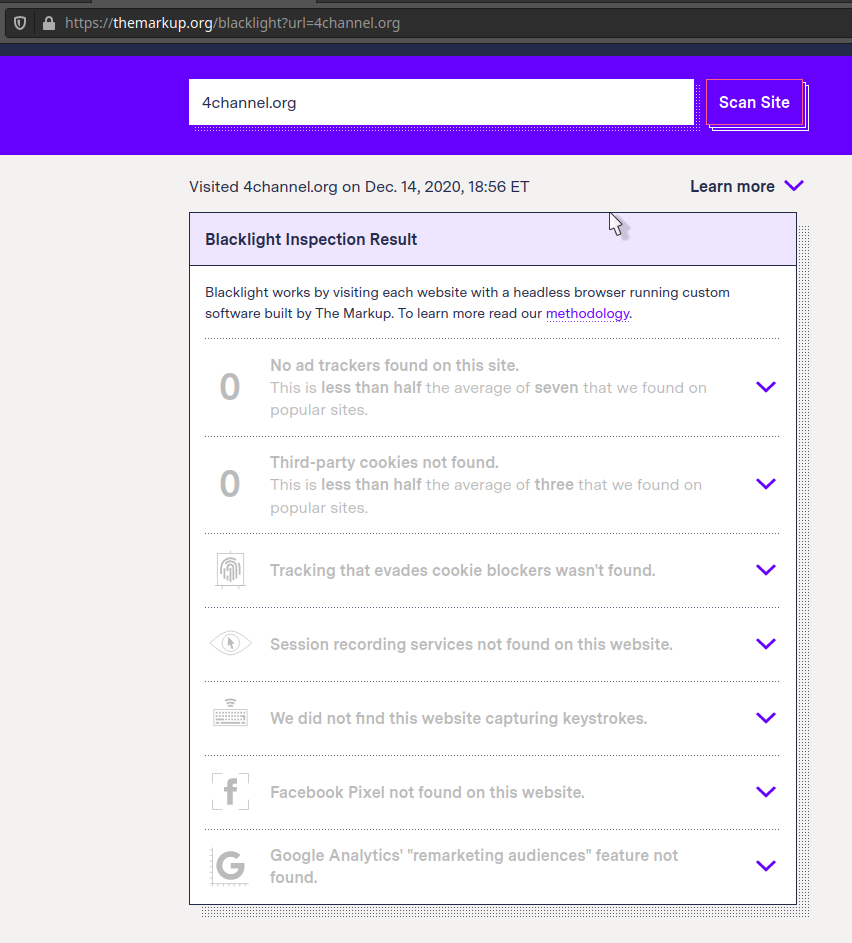Expand the third-party cookies result row
The width and height of the screenshot is (852, 943).
point(766,484)
